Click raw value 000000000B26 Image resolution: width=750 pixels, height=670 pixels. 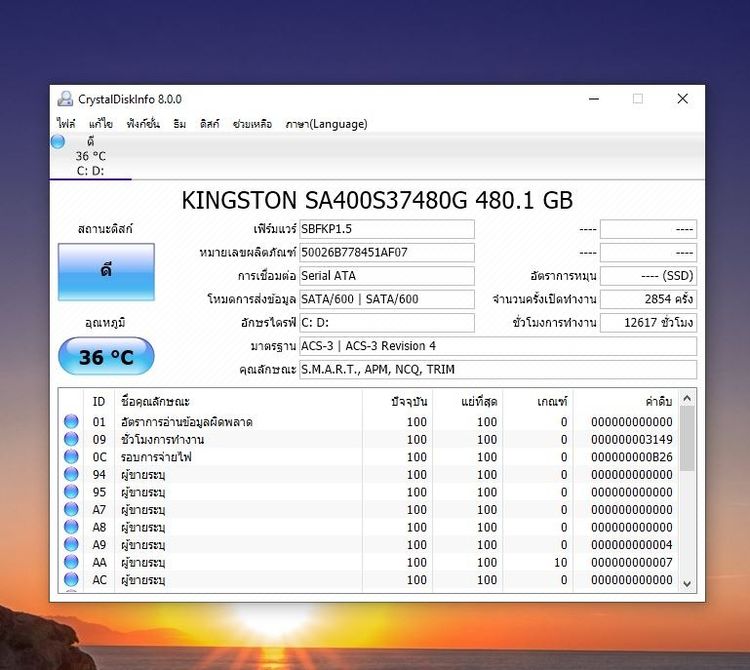(x=631, y=457)
